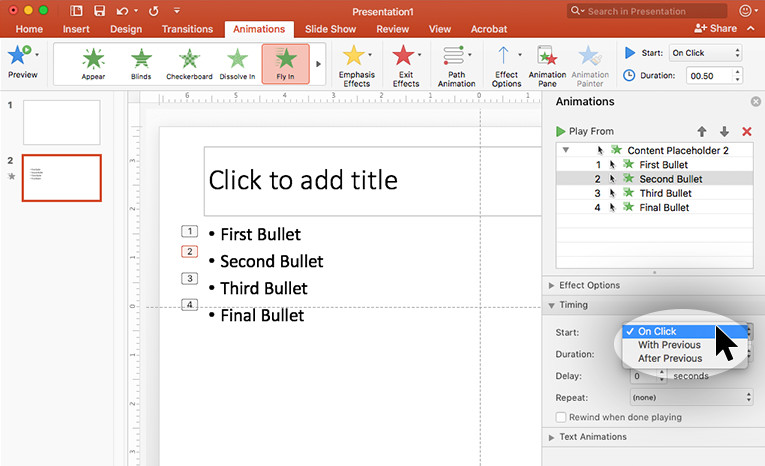This screenshot has height=466, width=765.
Task: Click Play From in Animations pane
Action: [x=585, y=131]
